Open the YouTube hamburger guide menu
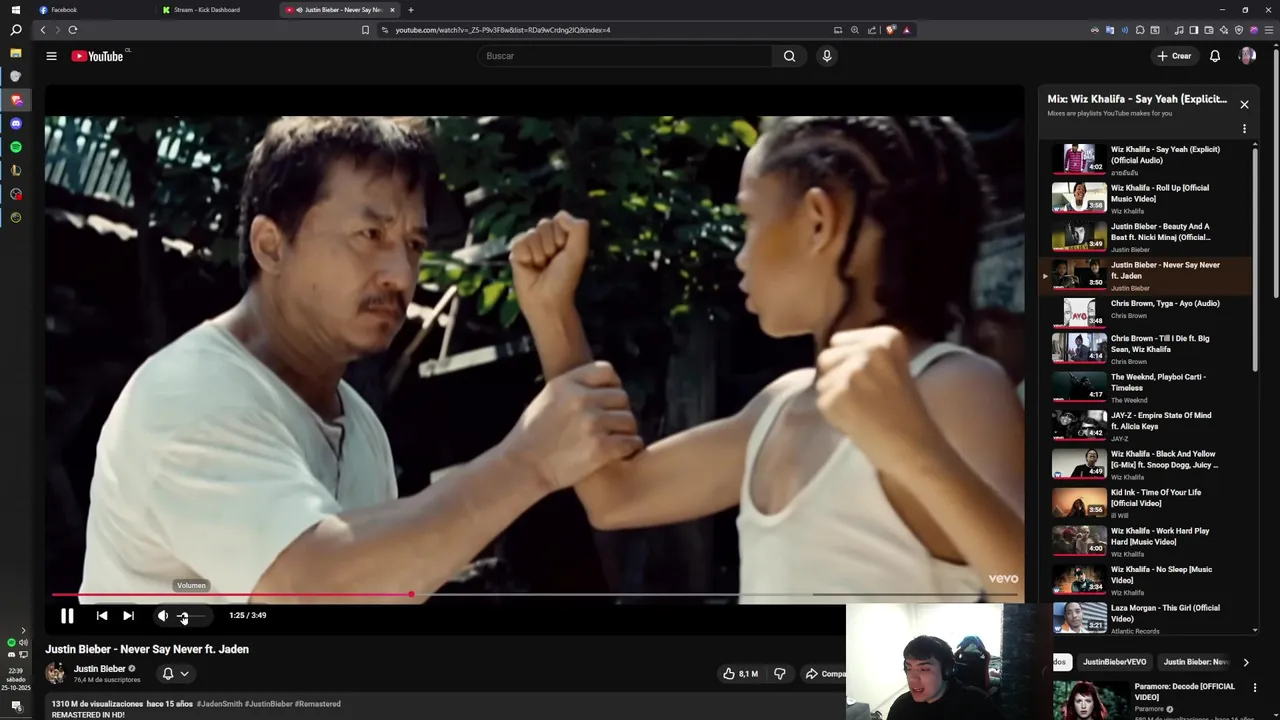Screen dimensions: 1280x720 click(x=51, y=56)
